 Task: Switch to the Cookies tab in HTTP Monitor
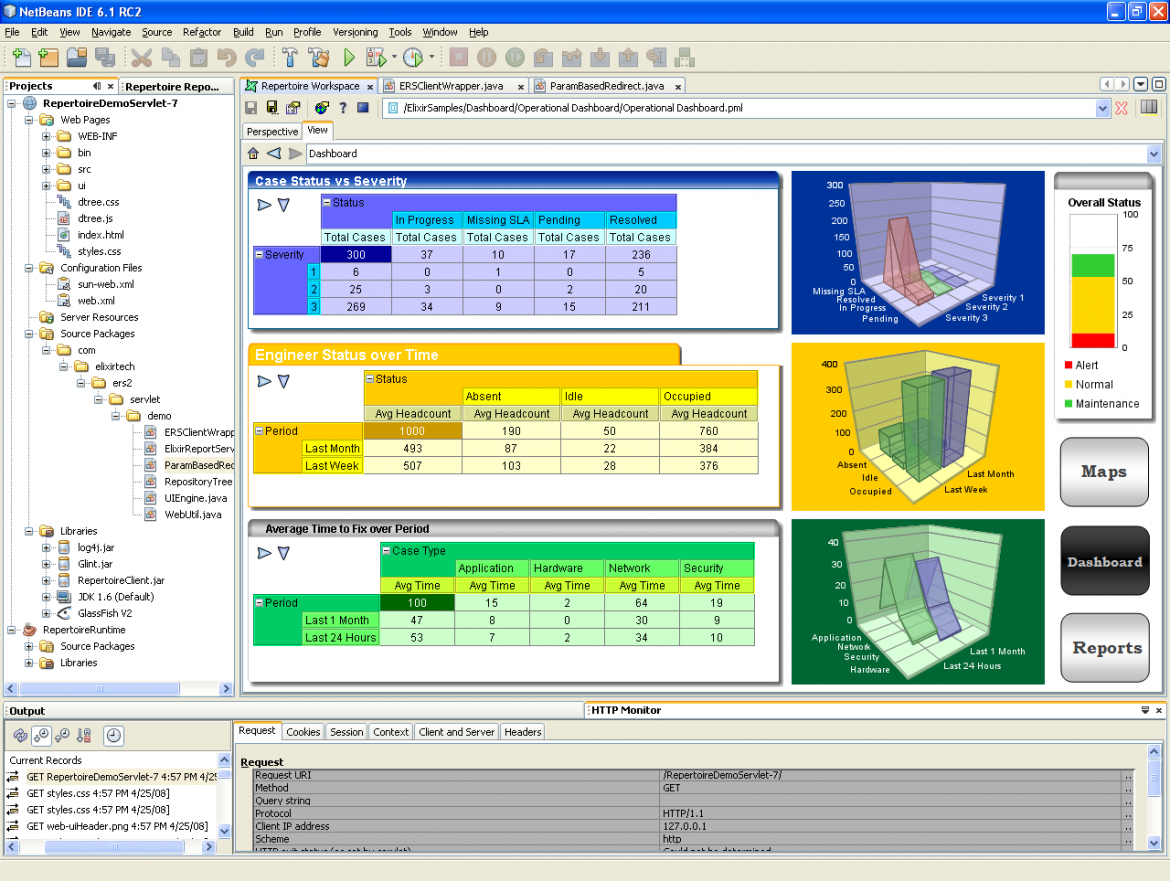coord(303,731)
